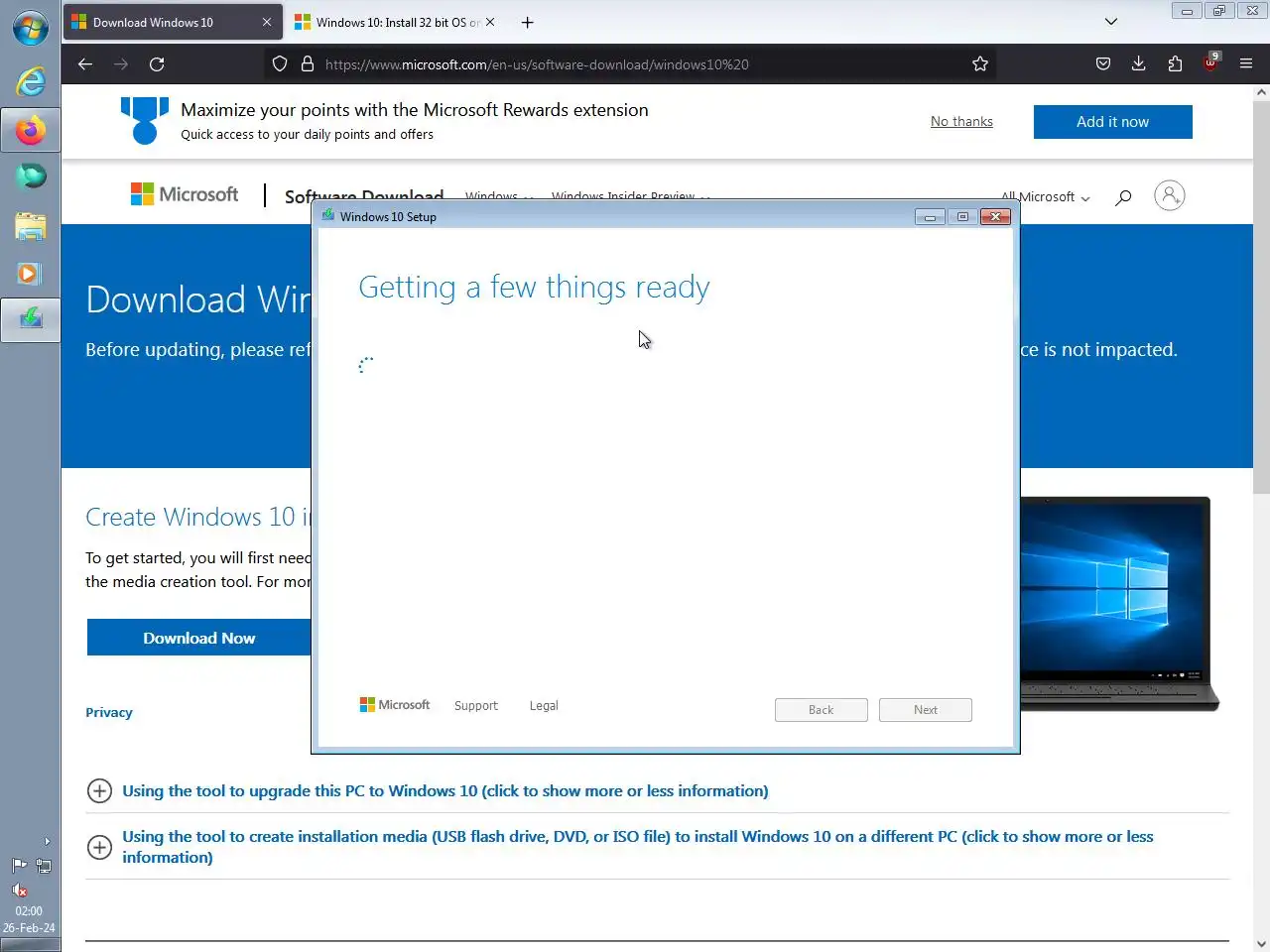Bookmark this page with star
The width and height of the screenshot is (1270, 952).
click(980, 64)
